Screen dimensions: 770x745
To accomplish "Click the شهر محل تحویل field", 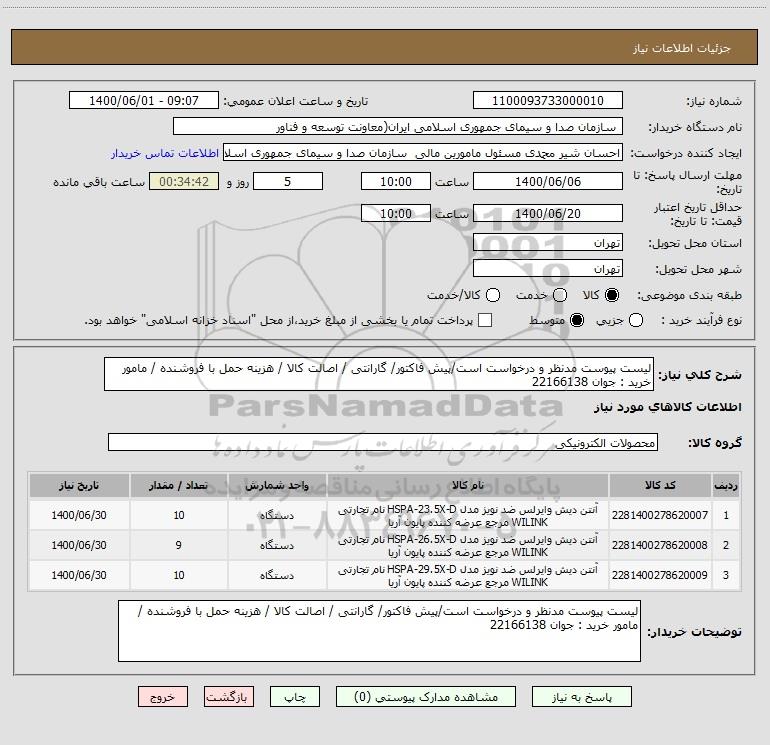I will 548,269.
